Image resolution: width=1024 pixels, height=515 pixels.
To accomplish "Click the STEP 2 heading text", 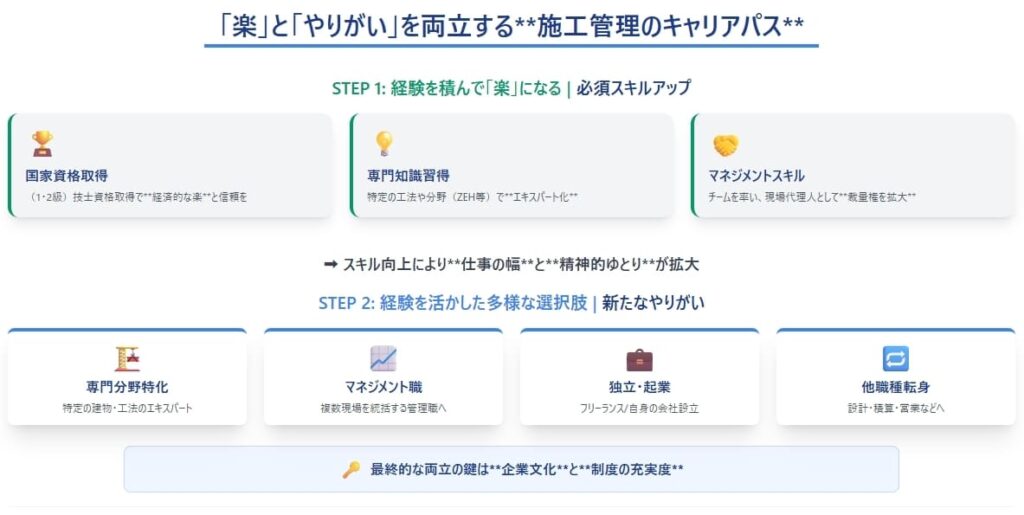I will coord(511,302).
